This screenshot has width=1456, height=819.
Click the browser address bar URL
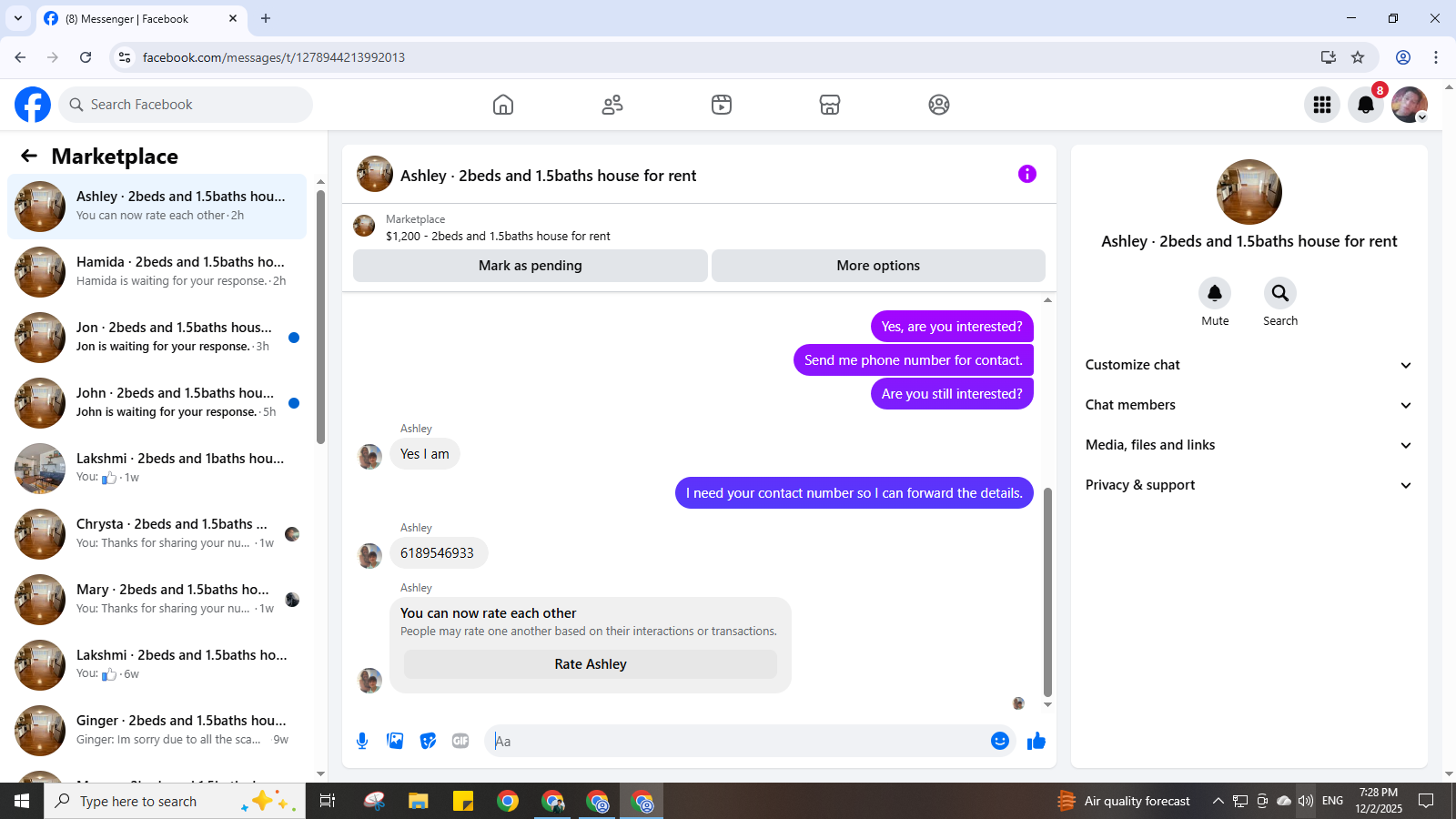click(274, 57)
